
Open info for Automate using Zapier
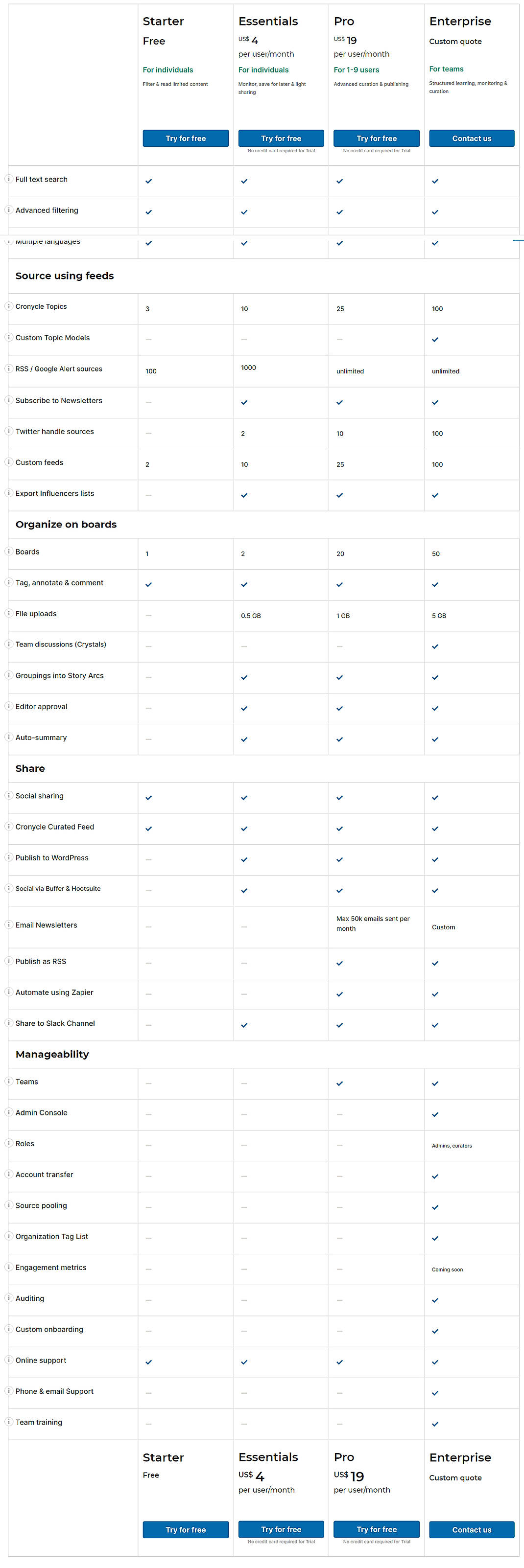coord(9,992)
